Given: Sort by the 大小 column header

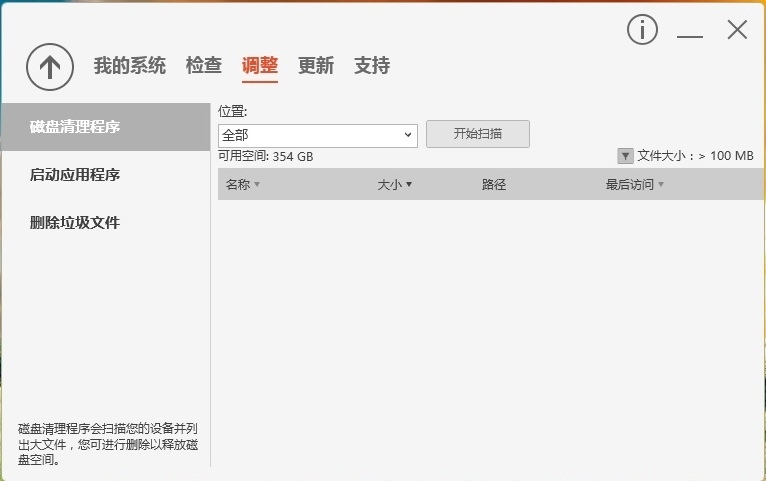Looking at the screenshot, I should coord(395,184).
